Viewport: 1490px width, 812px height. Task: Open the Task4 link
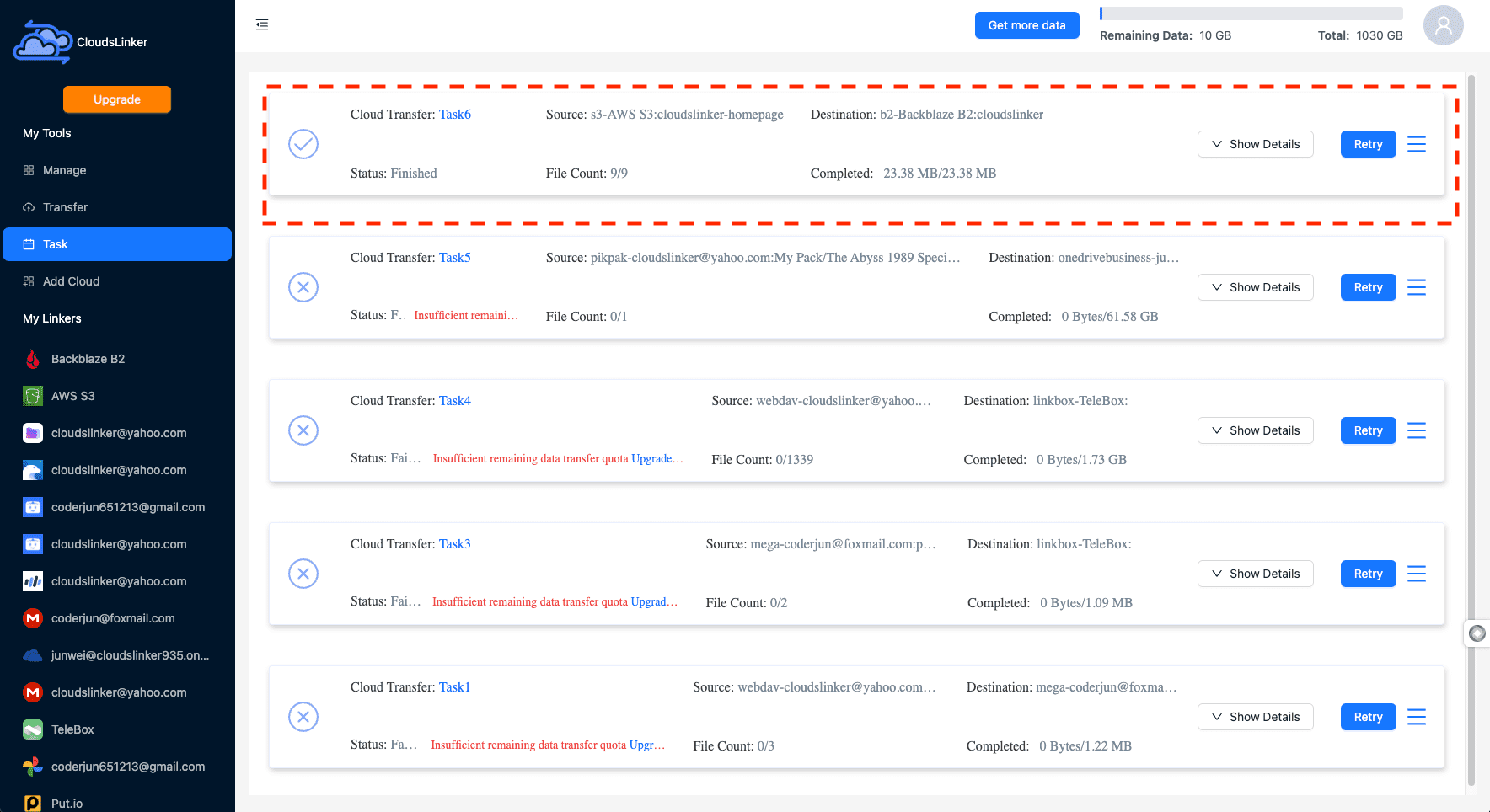[455, 401]
